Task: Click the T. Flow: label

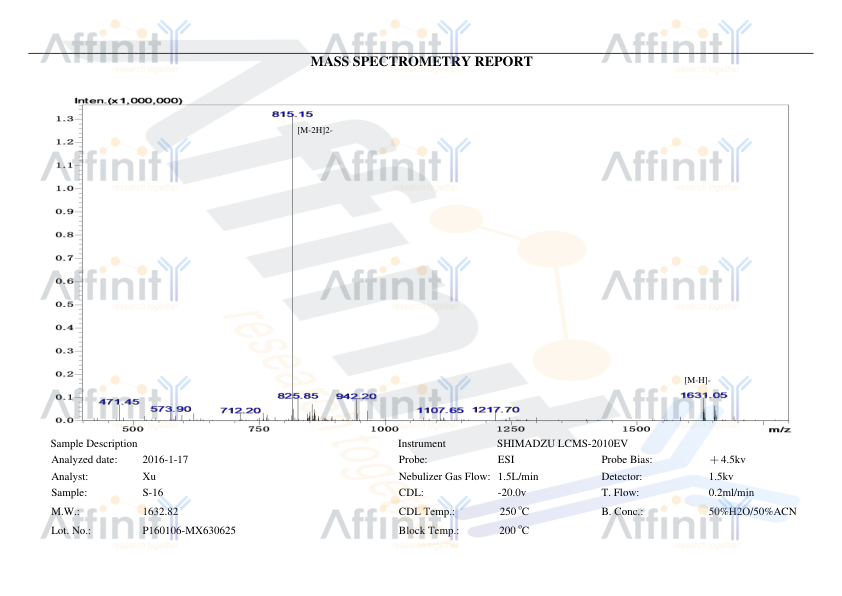Action: [x=620, y=492]
